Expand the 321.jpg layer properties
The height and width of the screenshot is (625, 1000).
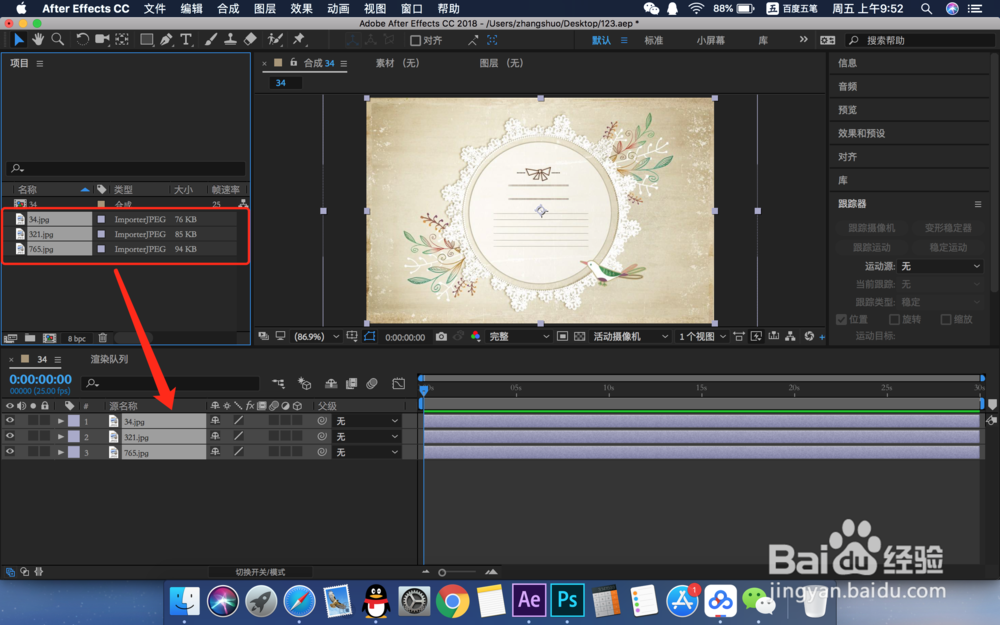pos(61,437)
